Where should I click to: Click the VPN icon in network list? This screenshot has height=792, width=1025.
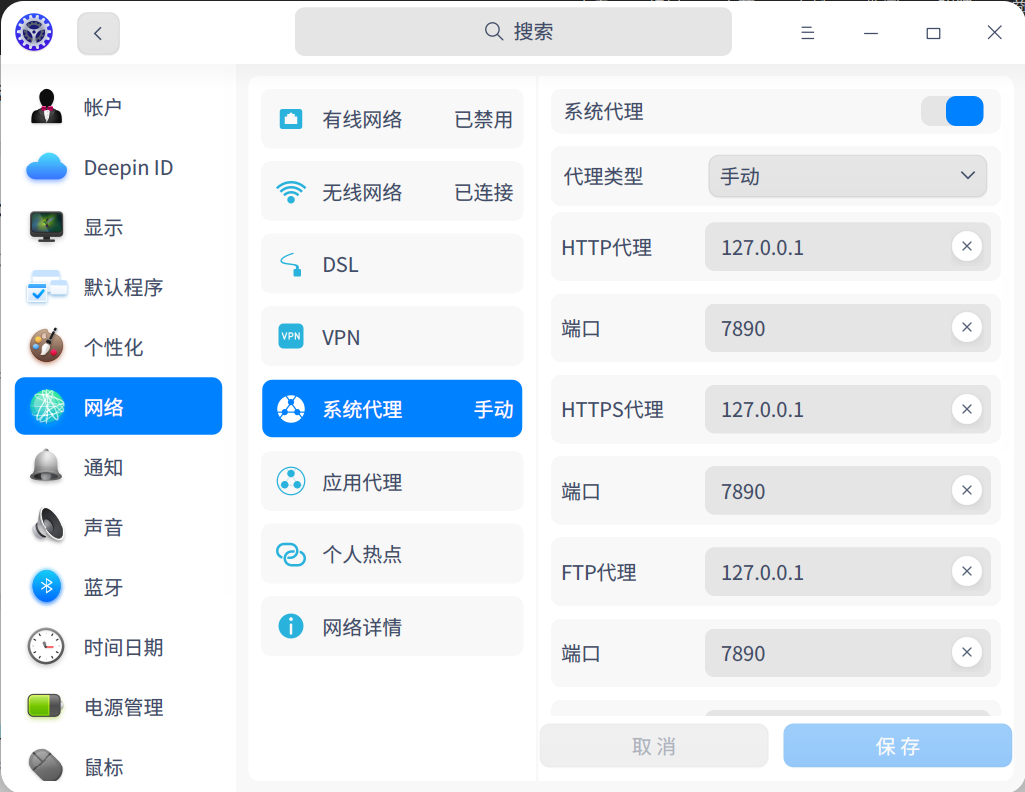click(x=290, y=336)
